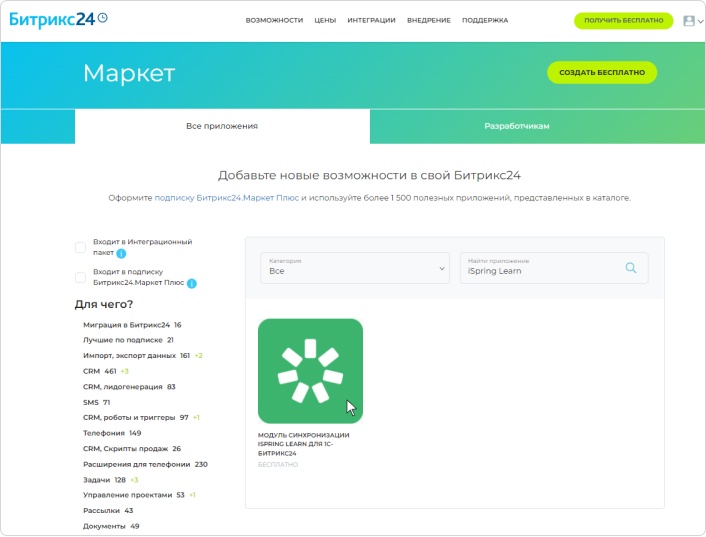This screenshot has height=537, width=706.
Task: Select 'Задачи 128' category
Action: (x=110, y=480)
